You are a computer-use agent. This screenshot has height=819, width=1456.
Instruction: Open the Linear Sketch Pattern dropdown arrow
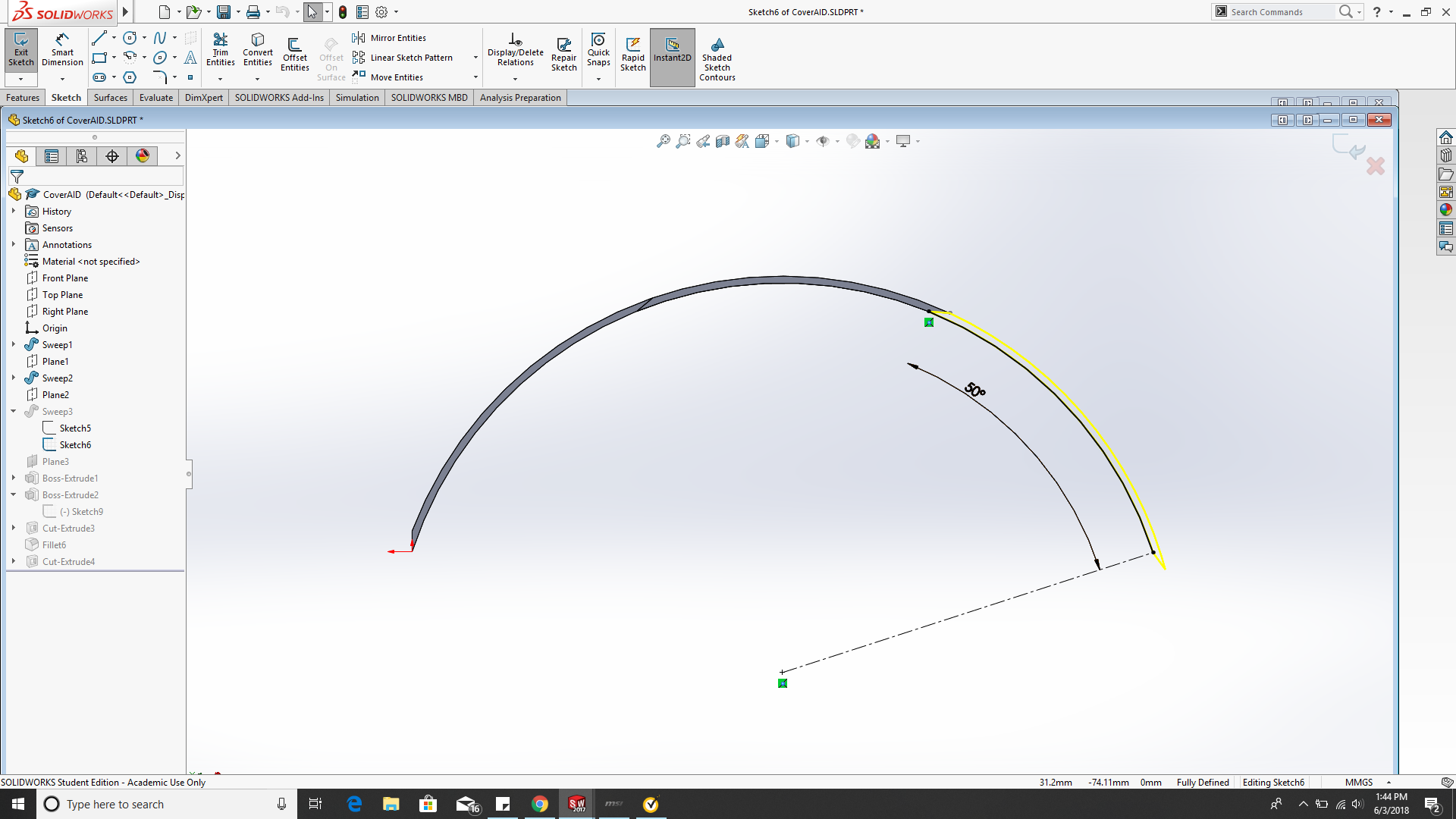475,58
